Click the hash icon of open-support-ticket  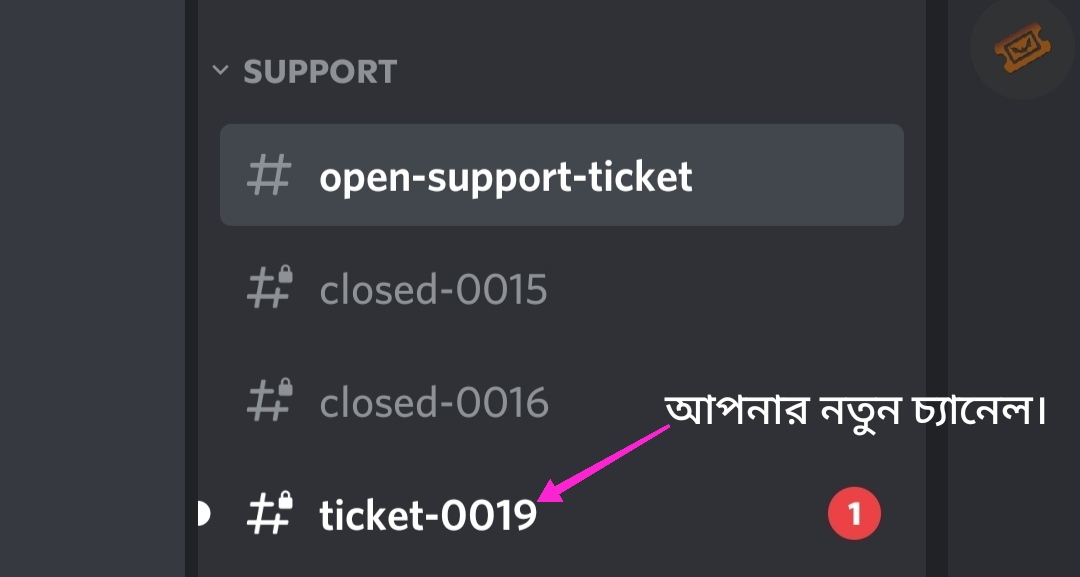(268, 176)
